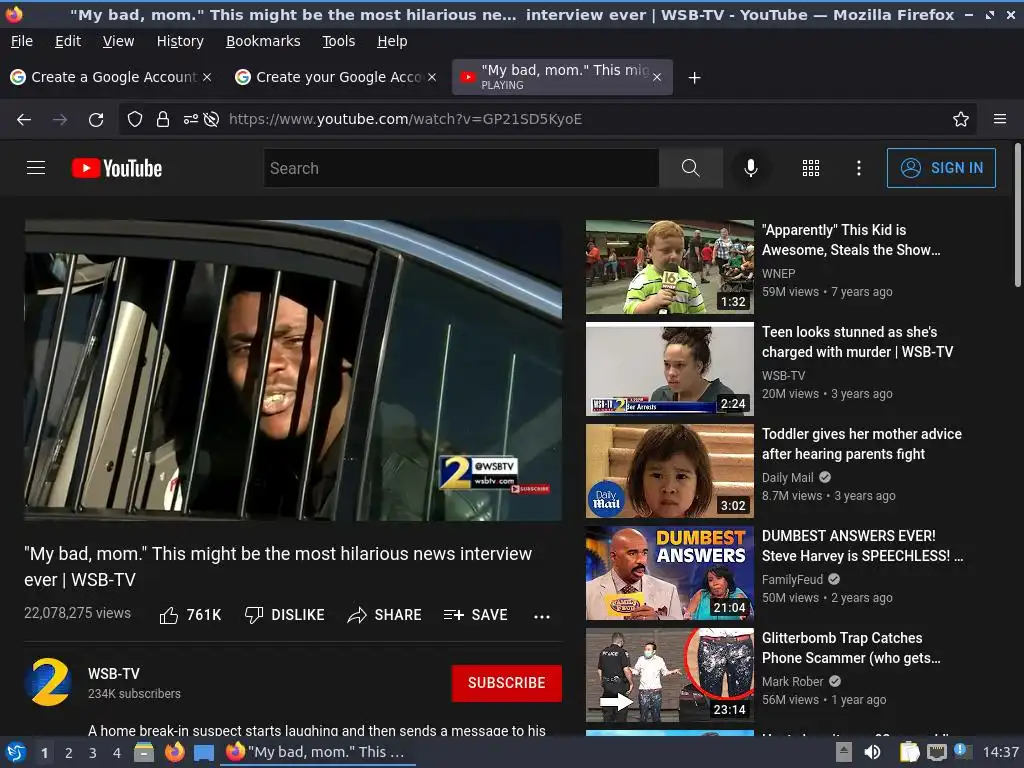Switch to workspace 4
The width and height of the screenshot is (1024, 768).
(x=117, y=753)
